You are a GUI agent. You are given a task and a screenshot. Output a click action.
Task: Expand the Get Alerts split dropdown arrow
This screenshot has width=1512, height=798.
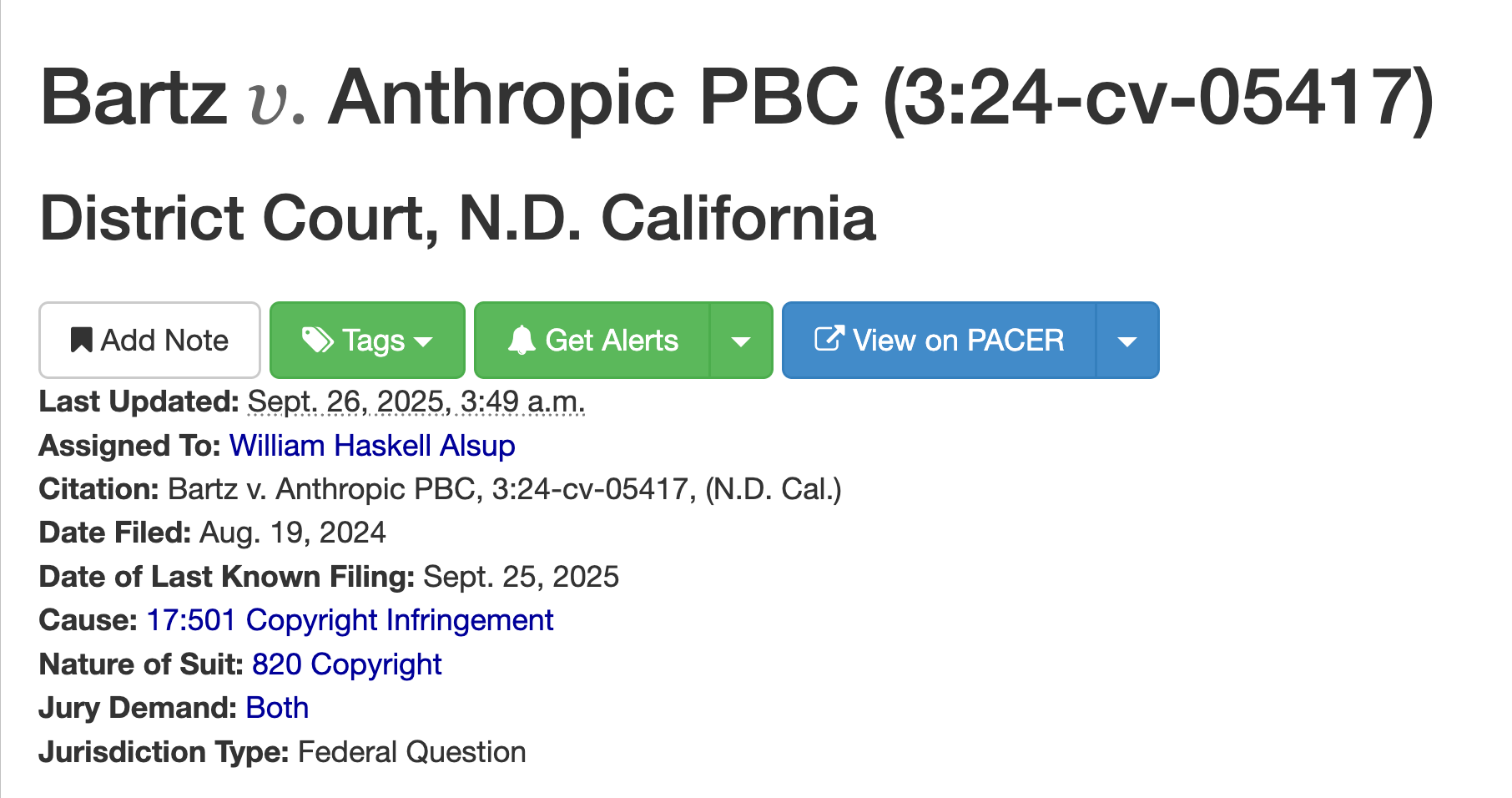pyautogui.click(x=741, y=341)
